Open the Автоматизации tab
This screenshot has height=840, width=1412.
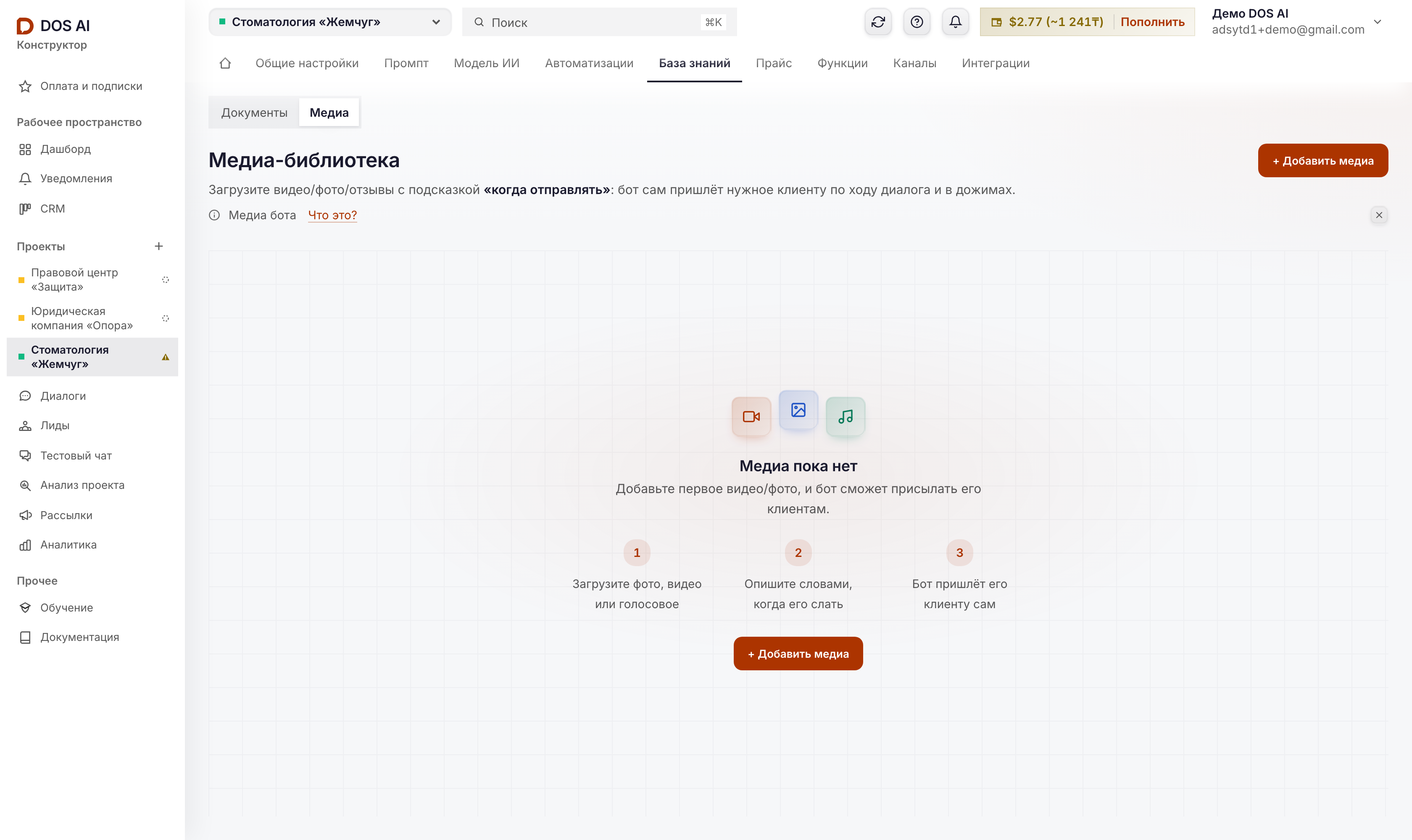click(x=589, y=63)
